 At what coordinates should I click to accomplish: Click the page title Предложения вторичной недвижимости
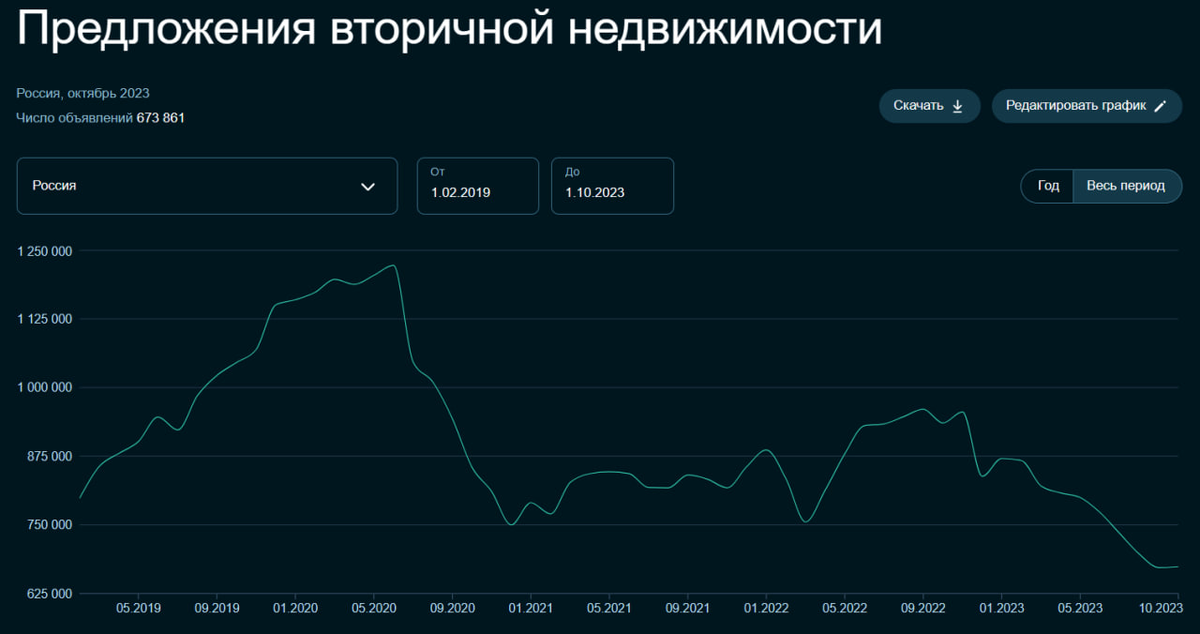[447, 30]
